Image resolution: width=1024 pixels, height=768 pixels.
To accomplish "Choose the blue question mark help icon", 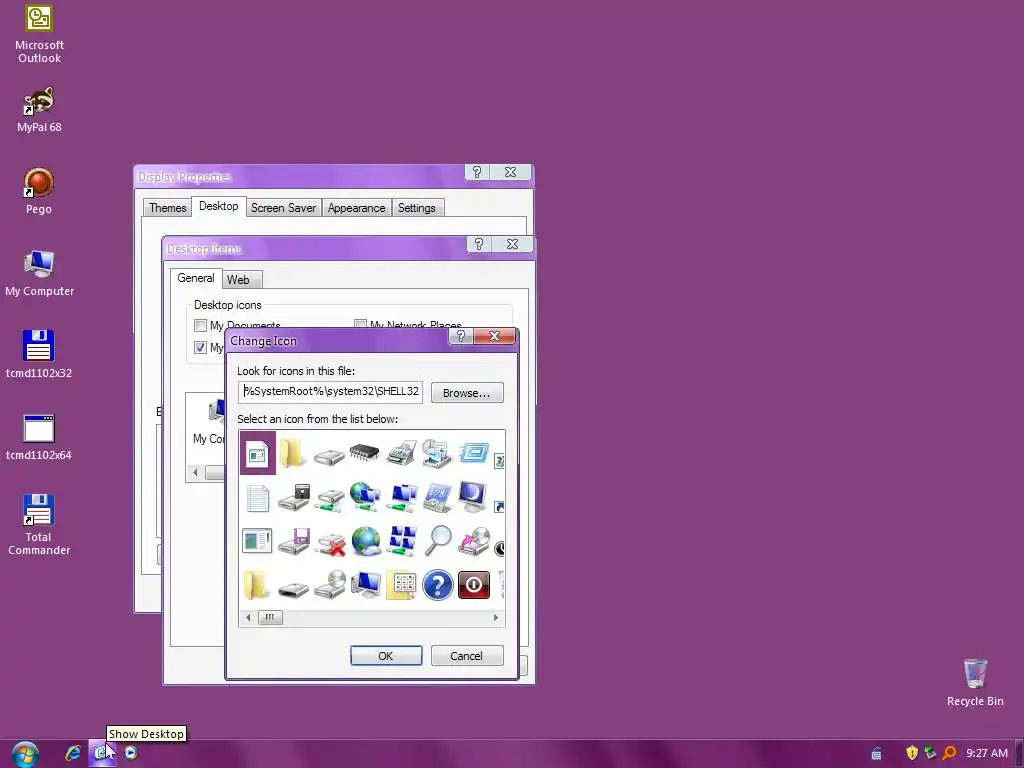I will [x=438, y=584].
